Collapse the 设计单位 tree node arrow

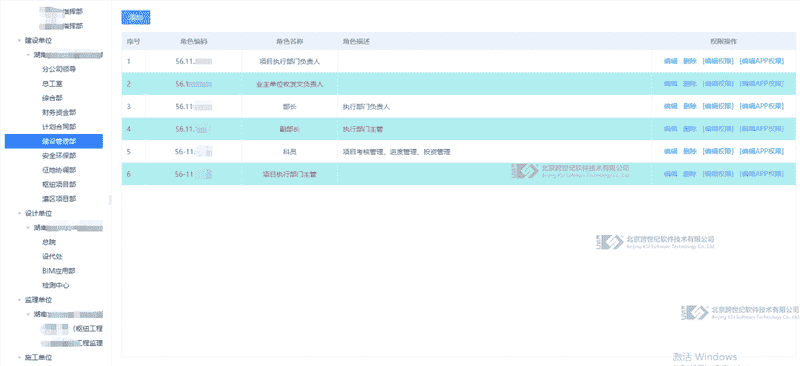point(19,213)
